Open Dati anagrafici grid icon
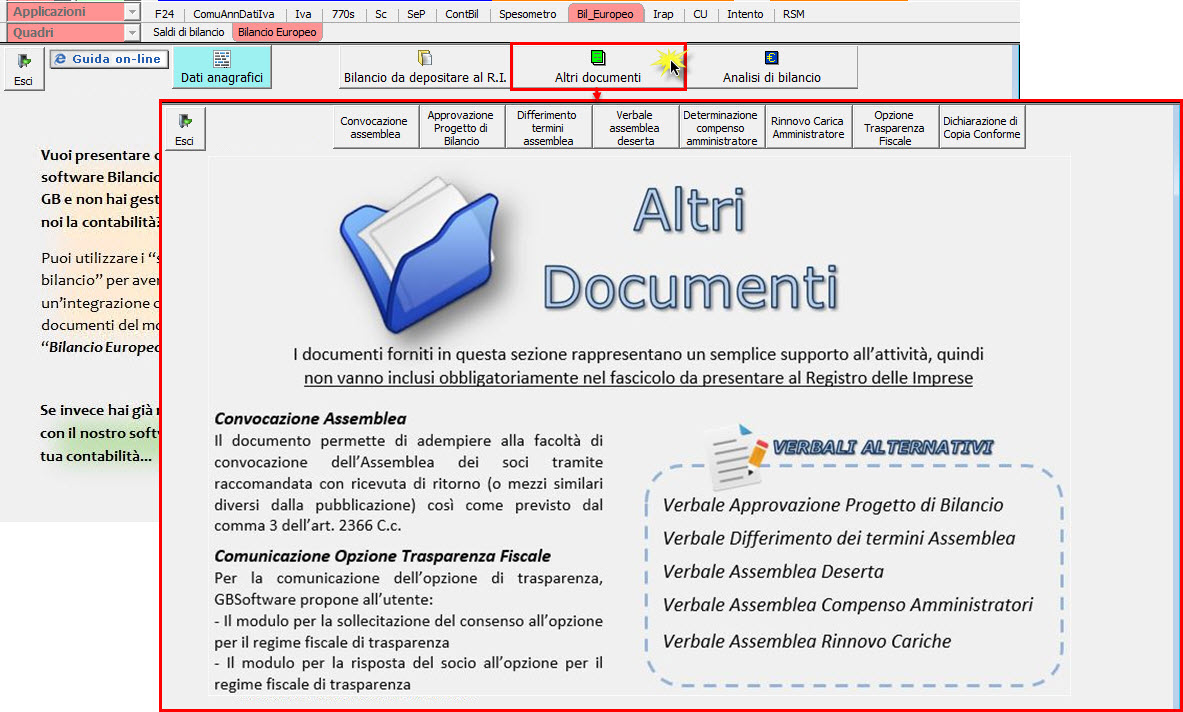 [x=221, y=59]
